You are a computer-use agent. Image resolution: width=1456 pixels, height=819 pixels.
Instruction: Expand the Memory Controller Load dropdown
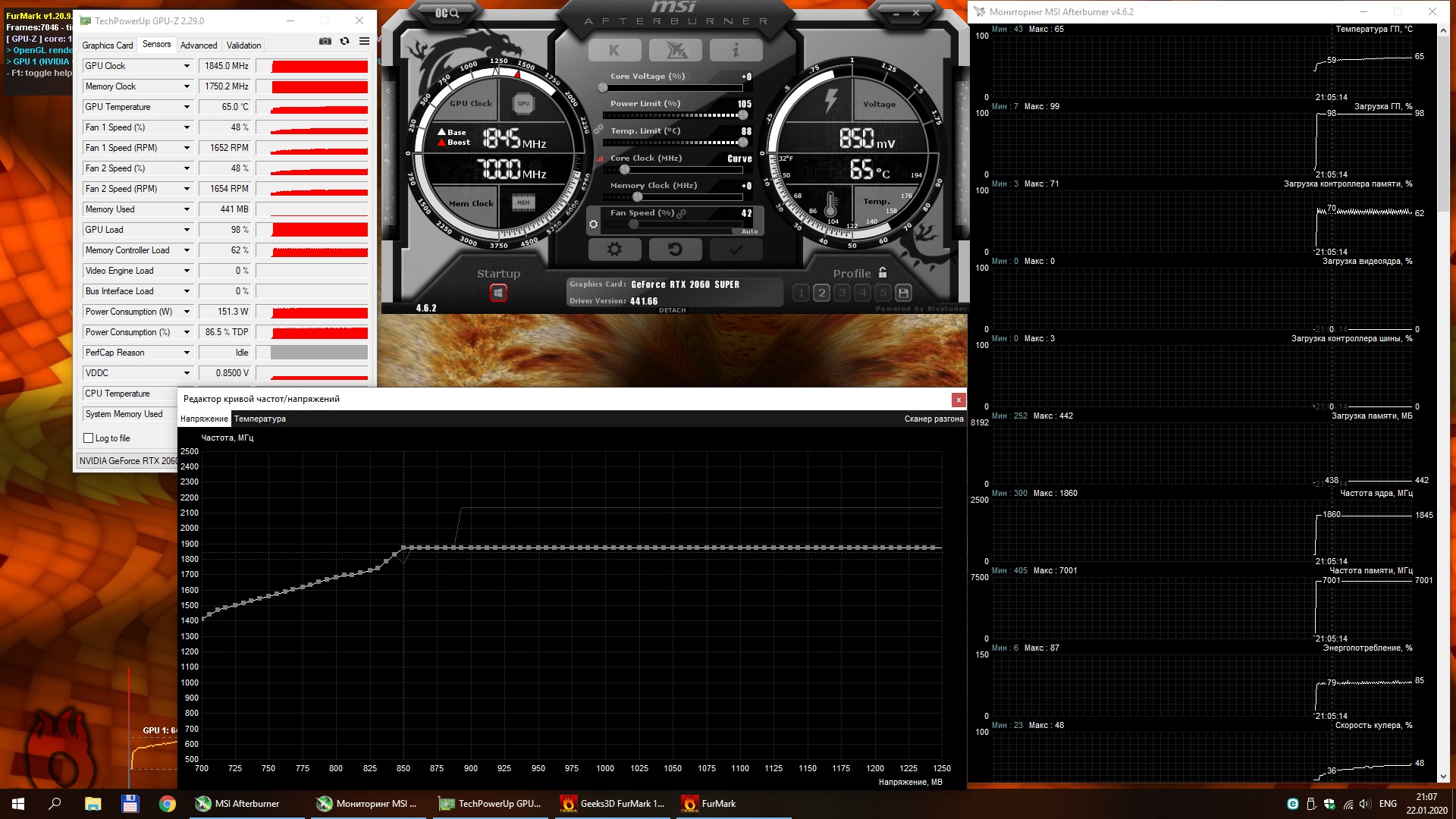pos(187,250)
